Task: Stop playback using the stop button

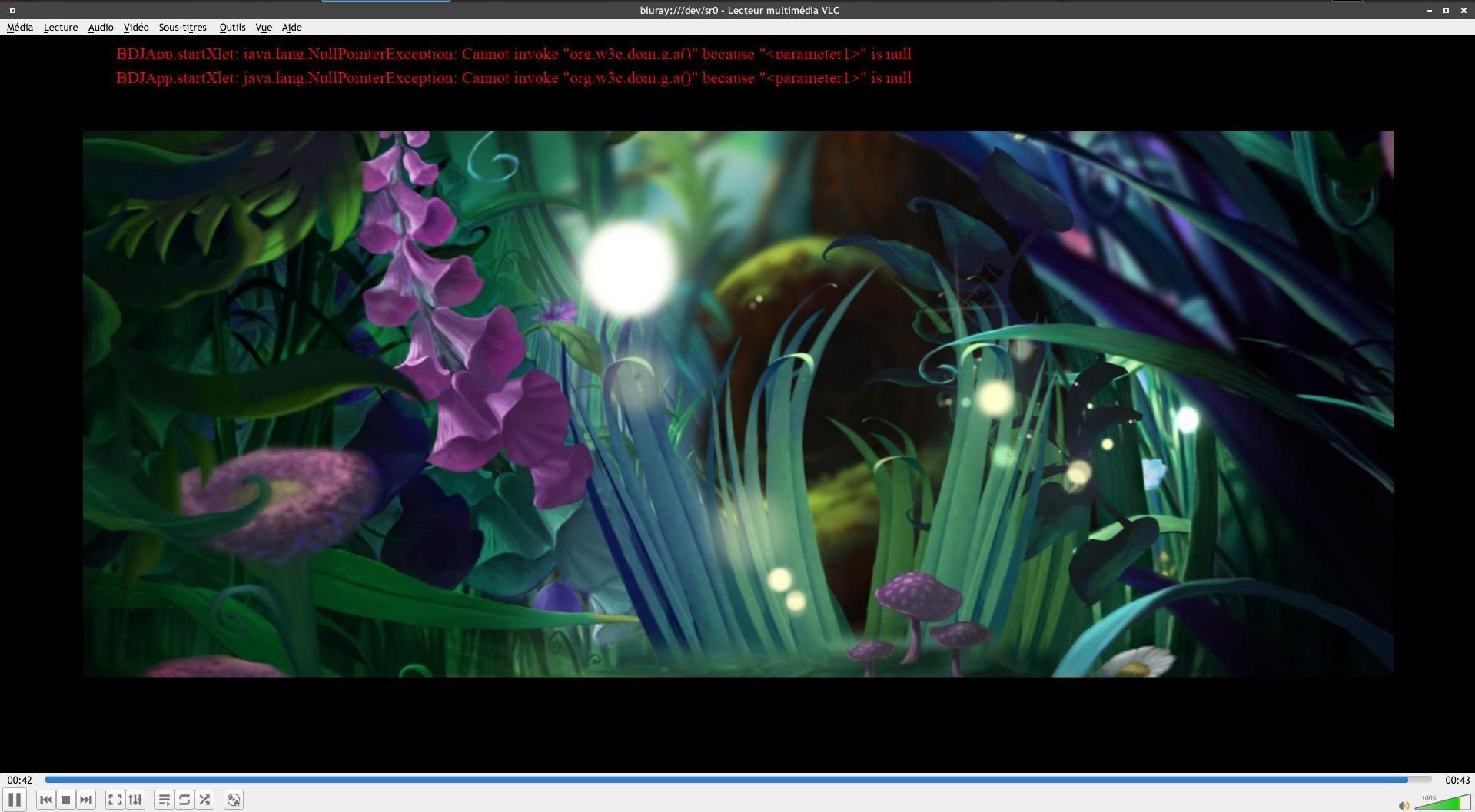Action: tap(66, 800)
